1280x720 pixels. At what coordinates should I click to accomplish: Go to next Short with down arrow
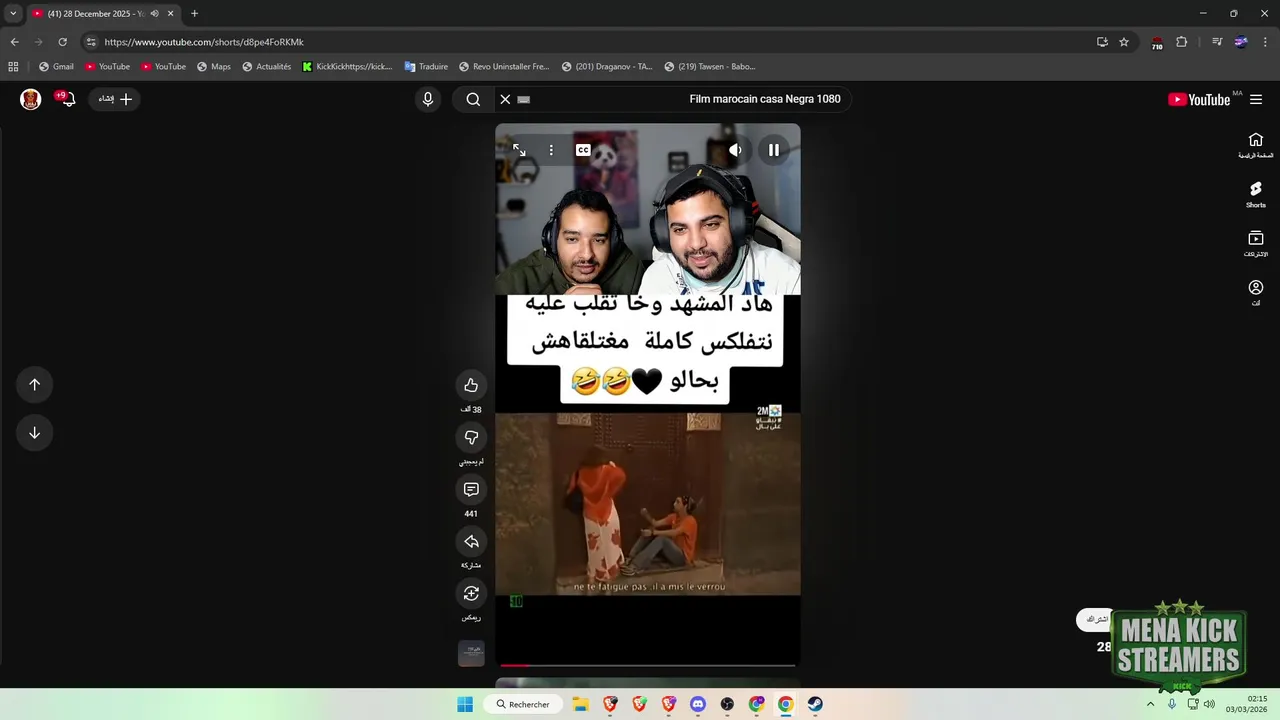tap(34, 433)
